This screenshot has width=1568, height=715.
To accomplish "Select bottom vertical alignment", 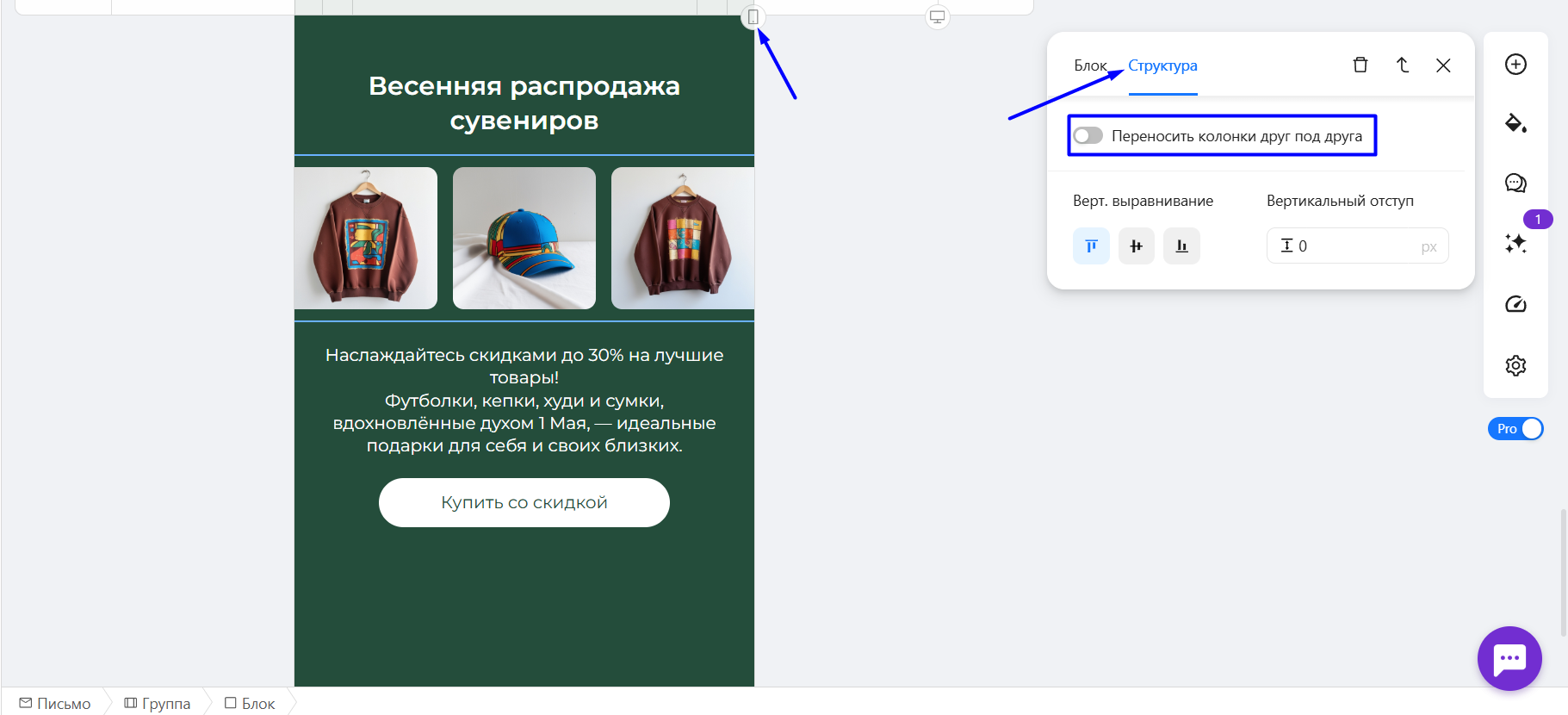I will [1181, 246].
